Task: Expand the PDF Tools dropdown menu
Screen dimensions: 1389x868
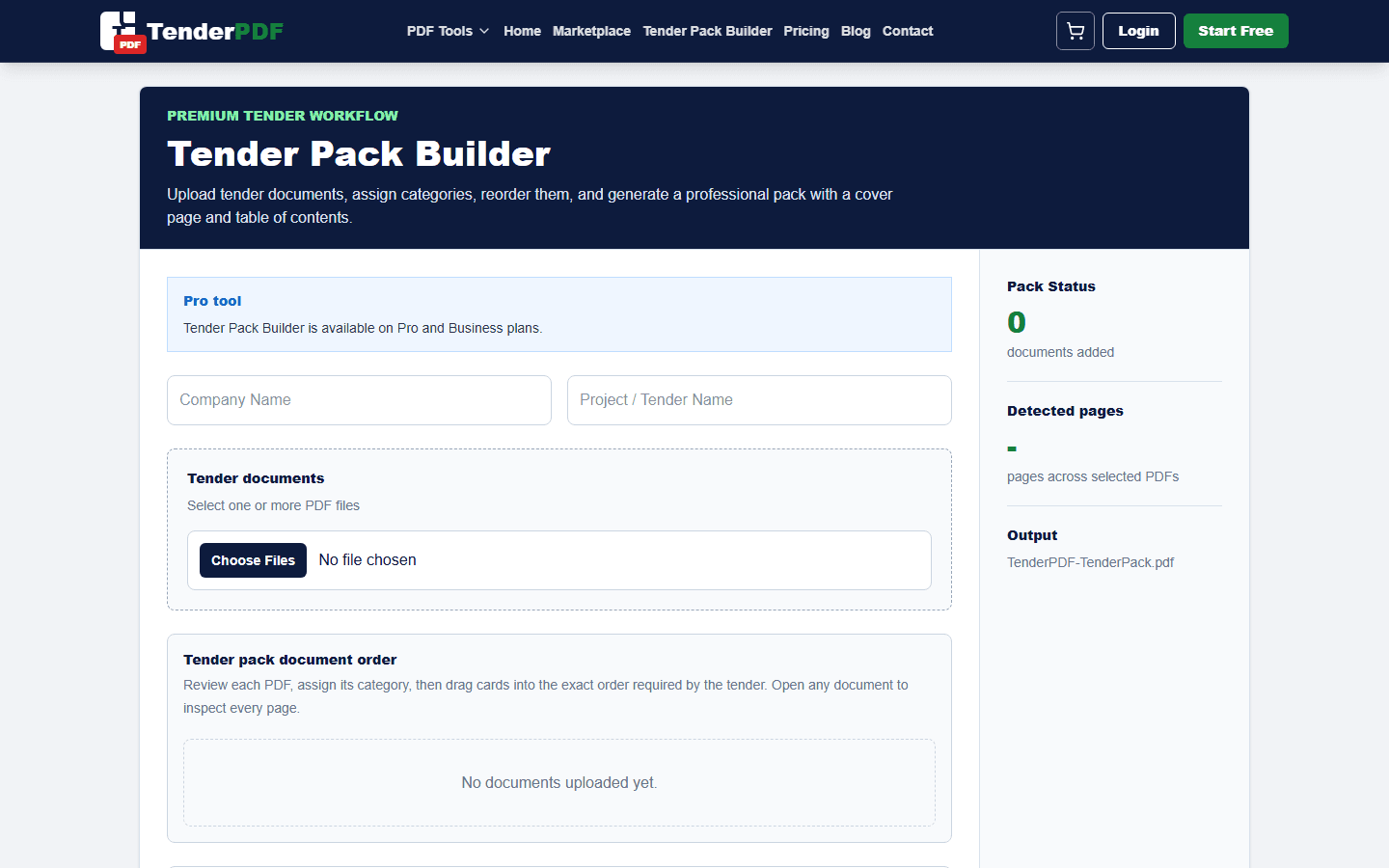Action: pyautogui.click(x=448, y=31)
